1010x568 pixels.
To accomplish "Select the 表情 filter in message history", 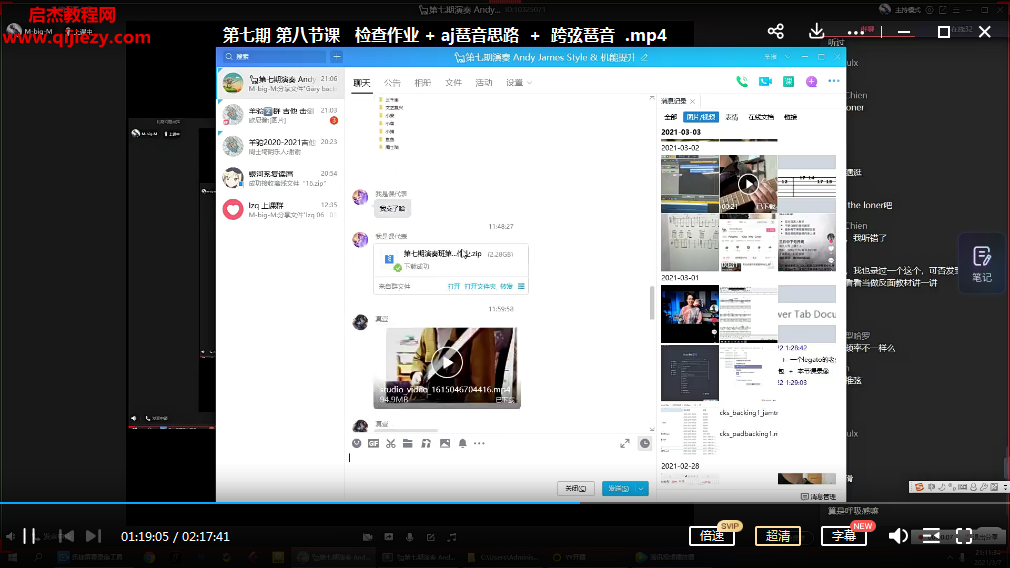I will 732,117.
